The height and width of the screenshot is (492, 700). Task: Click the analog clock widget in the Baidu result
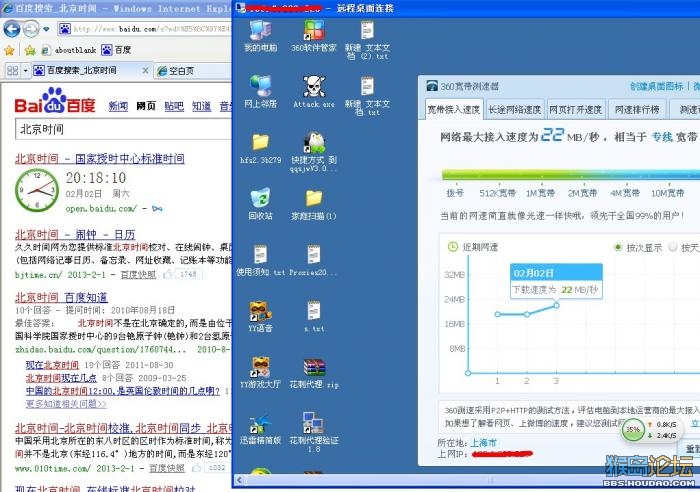(x=37, y=190)
